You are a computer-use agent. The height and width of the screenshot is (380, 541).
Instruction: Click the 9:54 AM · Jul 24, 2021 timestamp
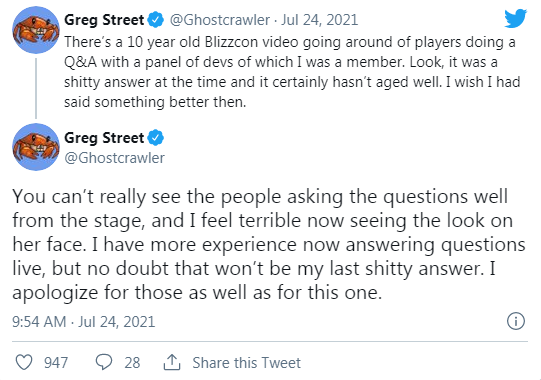coord(84,322)
